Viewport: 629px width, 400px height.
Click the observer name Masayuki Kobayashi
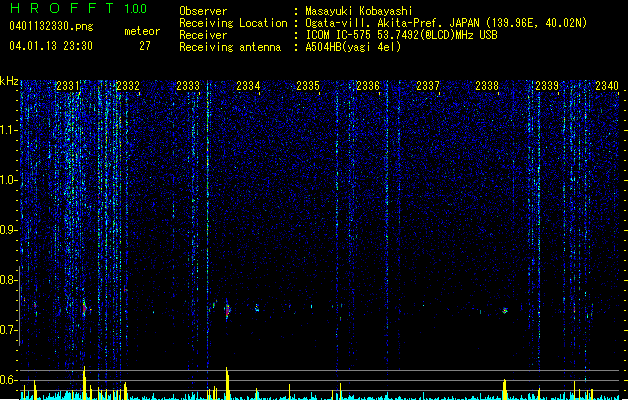(x=359, y=11)
